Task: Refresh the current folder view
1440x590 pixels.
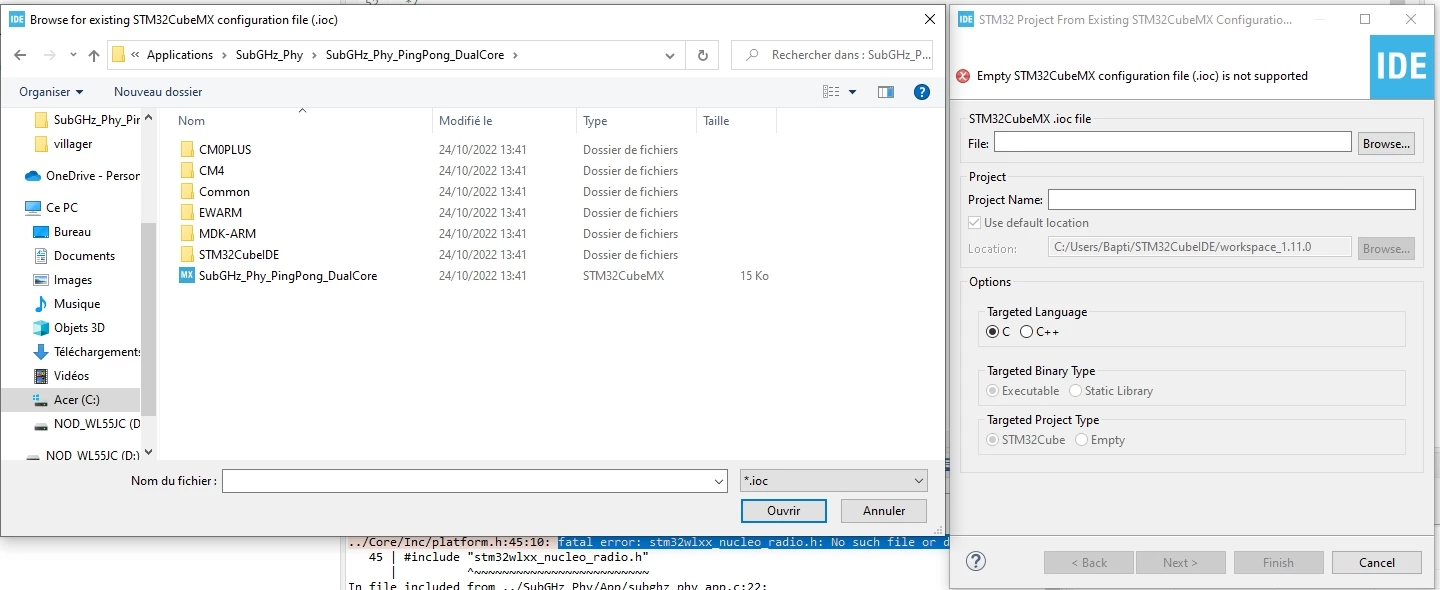Action: click(702, 55)
